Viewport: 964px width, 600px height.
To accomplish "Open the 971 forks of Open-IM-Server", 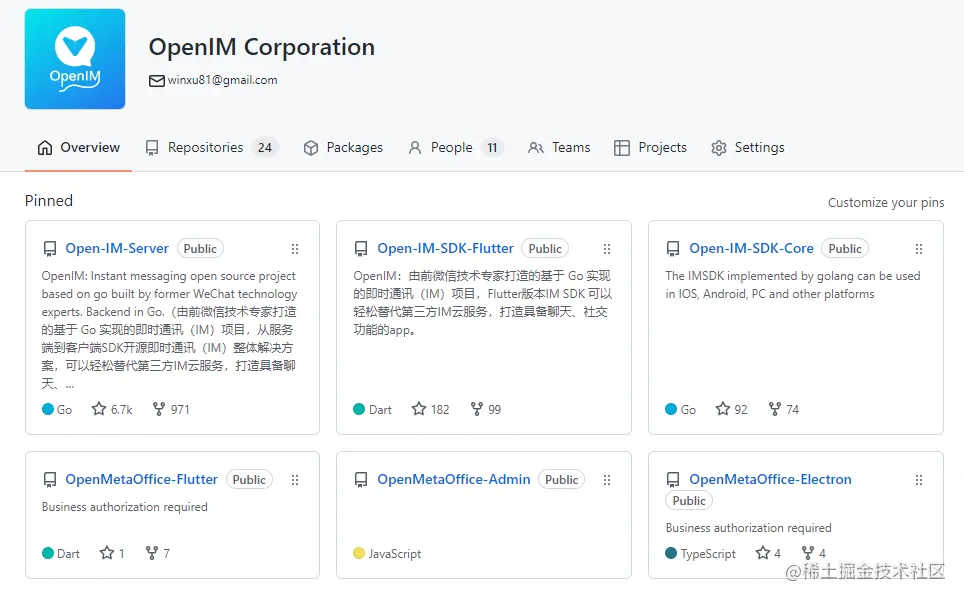I will (x=171, y=409).
